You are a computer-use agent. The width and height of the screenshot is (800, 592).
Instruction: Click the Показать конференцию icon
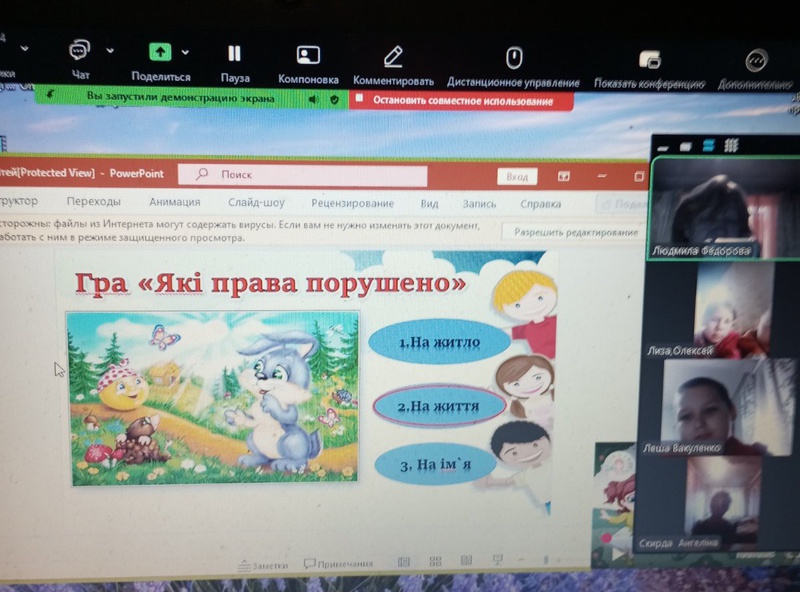(649, 60)
